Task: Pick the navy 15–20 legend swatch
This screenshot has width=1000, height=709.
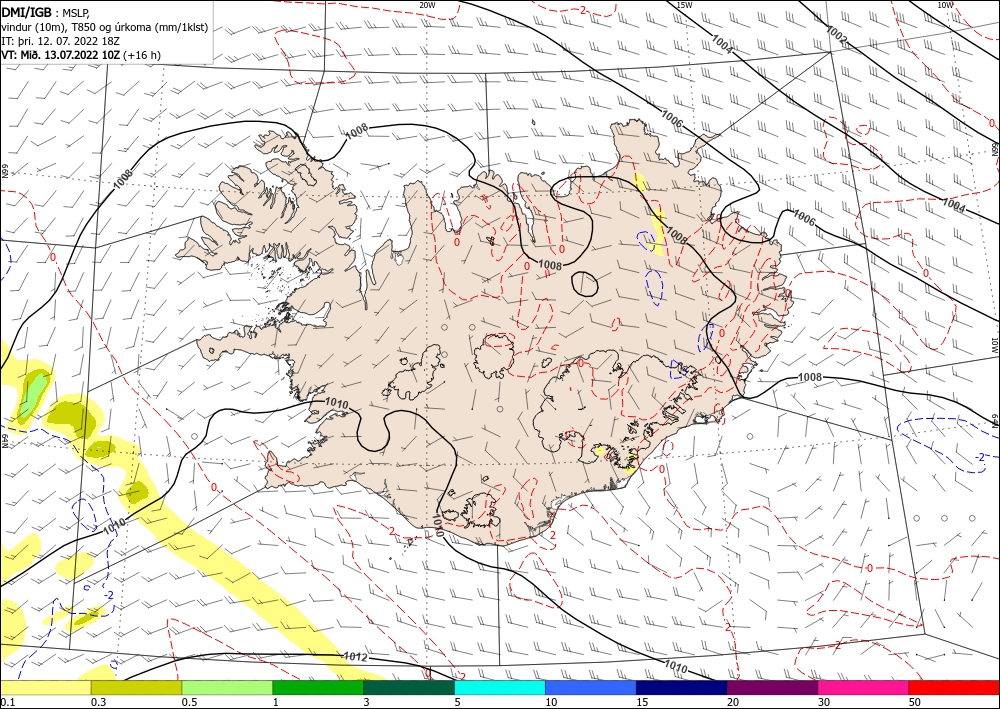Action: click(682, 687)
